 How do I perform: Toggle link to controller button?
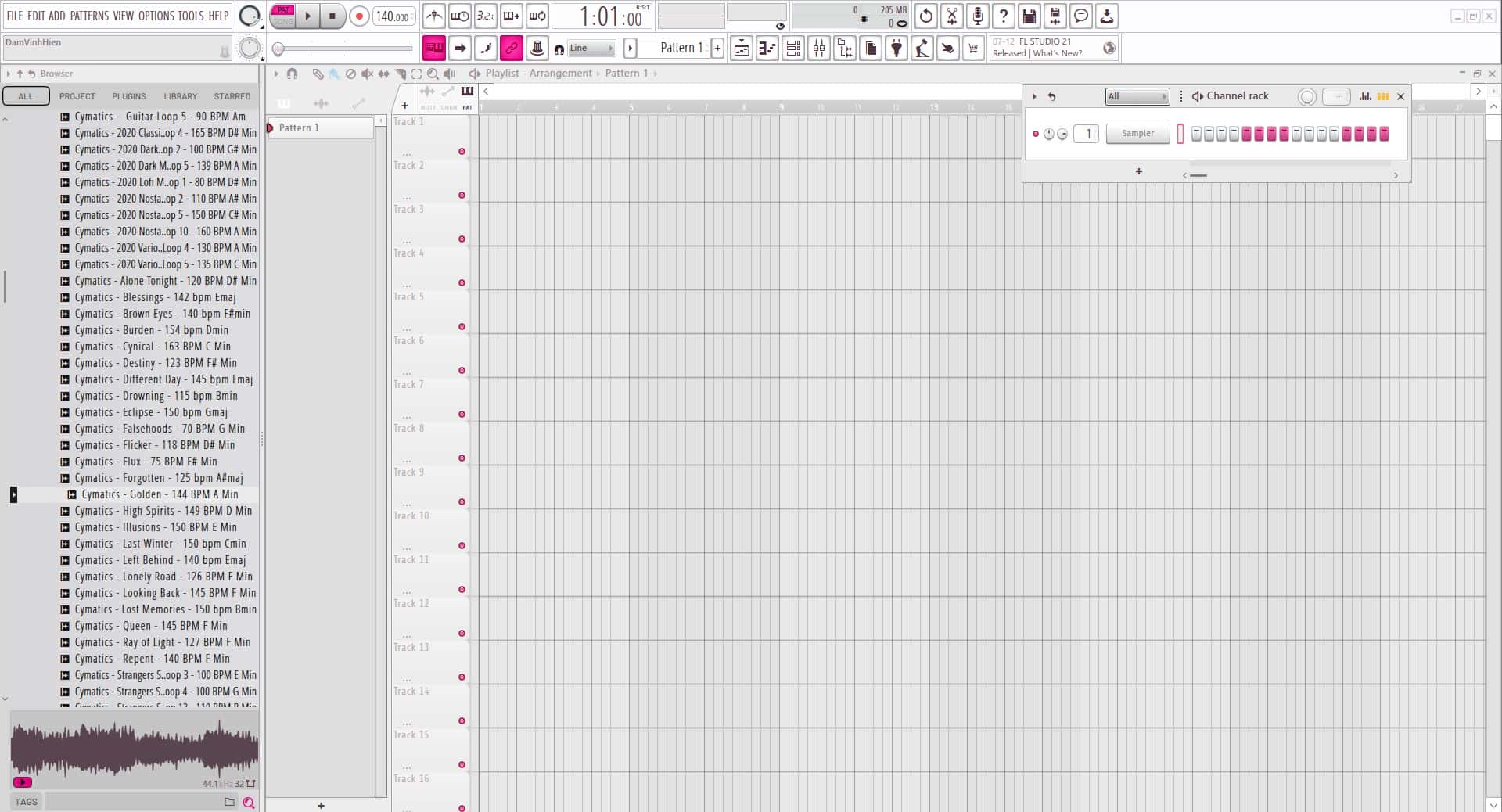pyautogui.click(x=512, y=49)
